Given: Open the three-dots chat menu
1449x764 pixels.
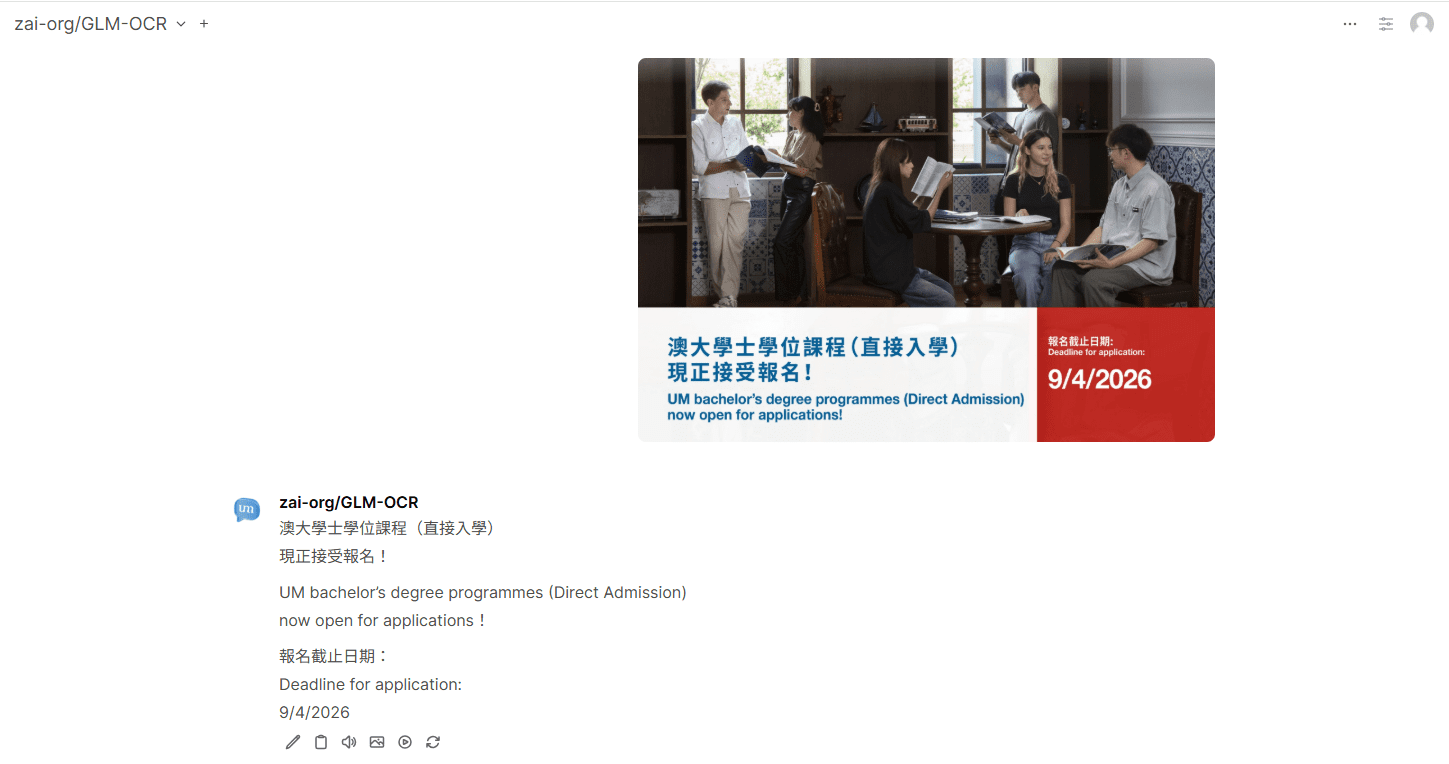Looking at the screenshot, I should coord(1350,24).
